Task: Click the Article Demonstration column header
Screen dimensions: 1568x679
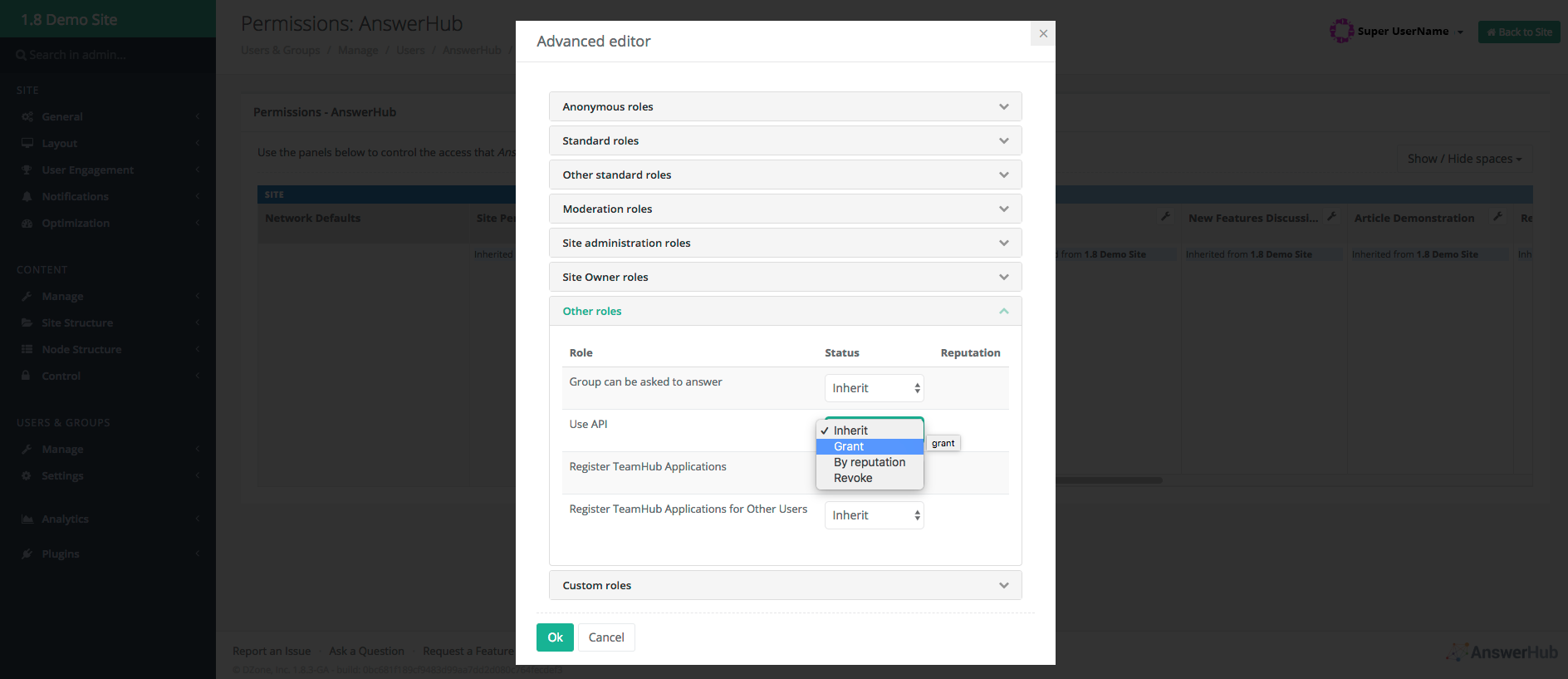Action: (x=1414, y=218)
